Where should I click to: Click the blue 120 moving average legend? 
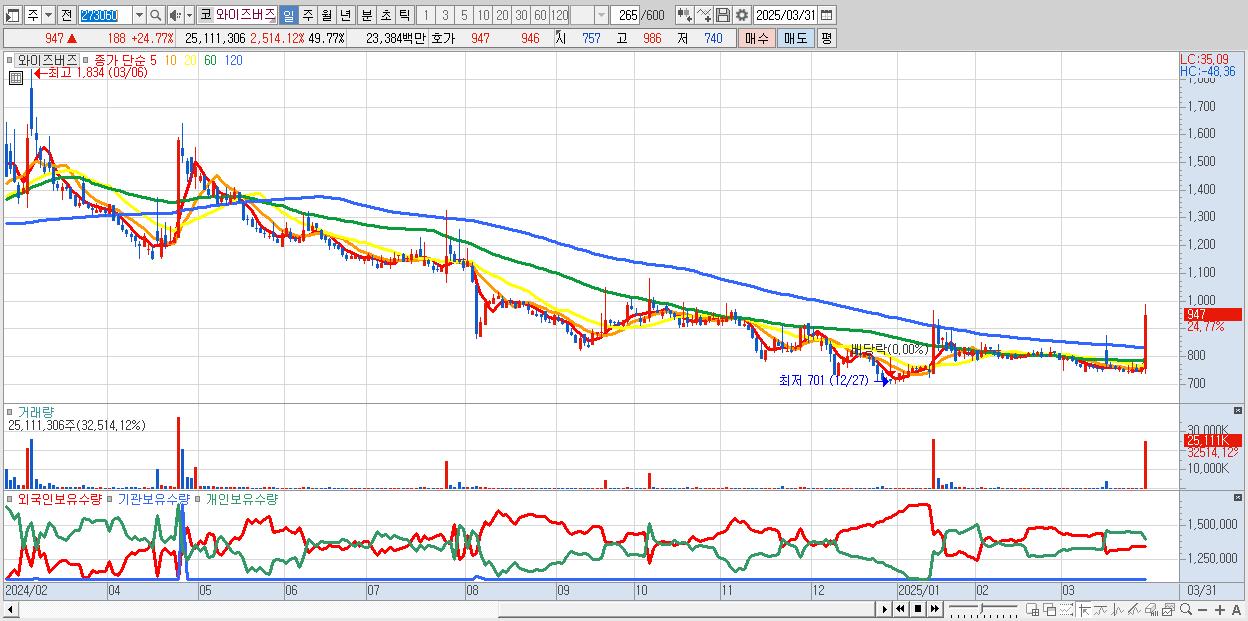click(x=233, y=60)
